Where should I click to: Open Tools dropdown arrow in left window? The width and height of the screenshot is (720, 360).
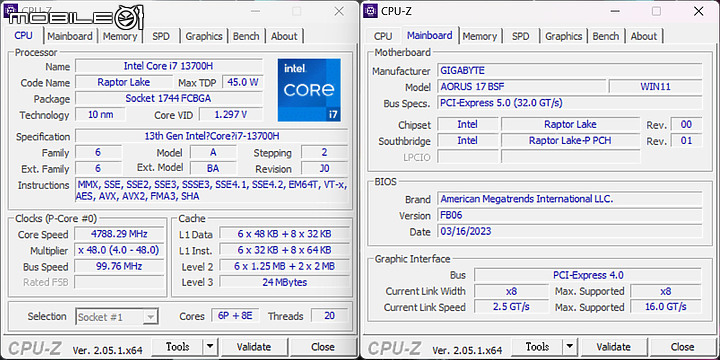pyautogui.click(x=210, y=347)
